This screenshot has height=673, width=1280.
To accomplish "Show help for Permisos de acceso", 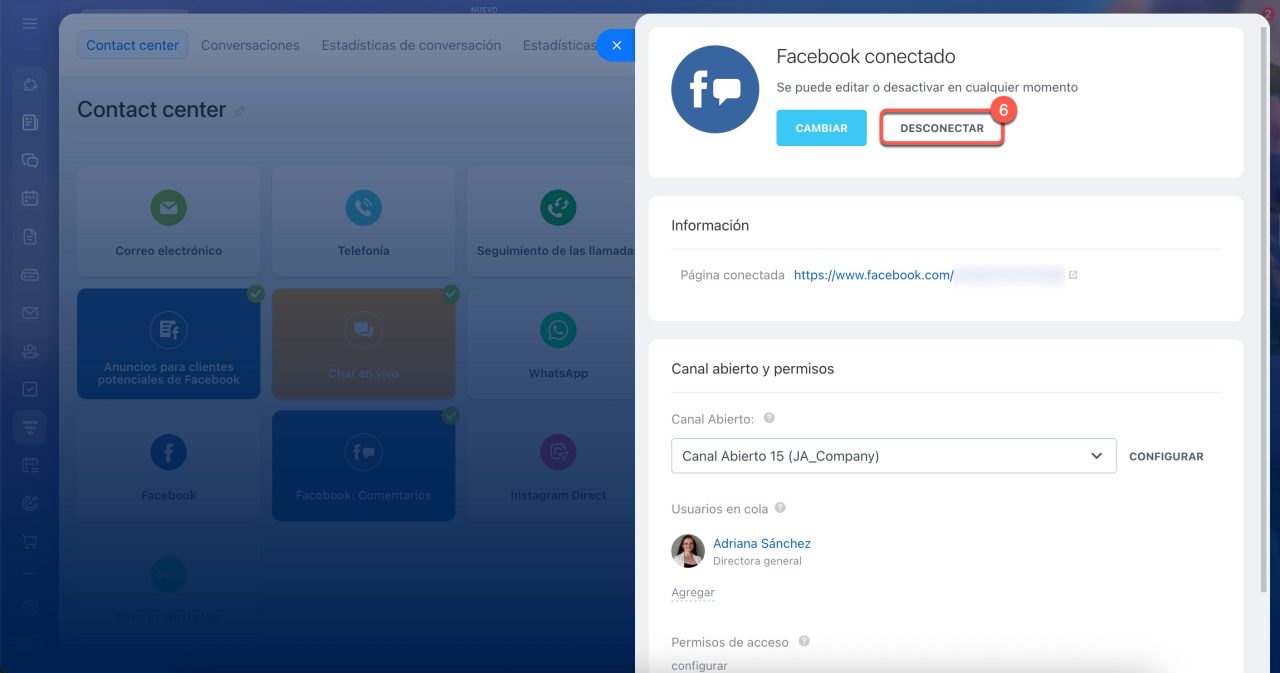I will tap(804, 642).
